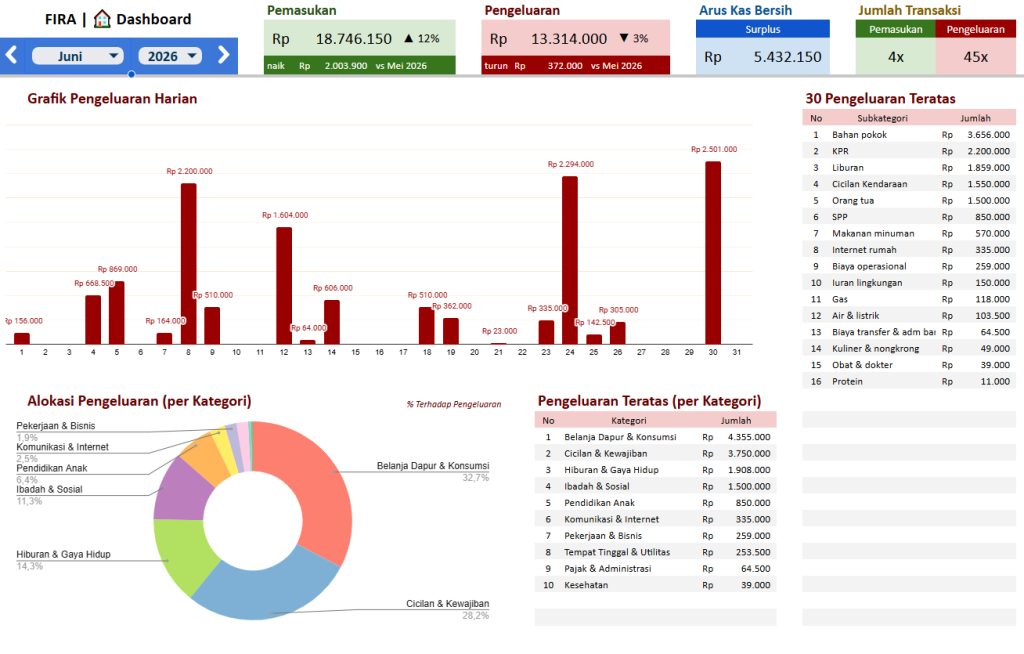Select the Pajak & Administrasi table row

pyautogui.click(x=656, y=568)
